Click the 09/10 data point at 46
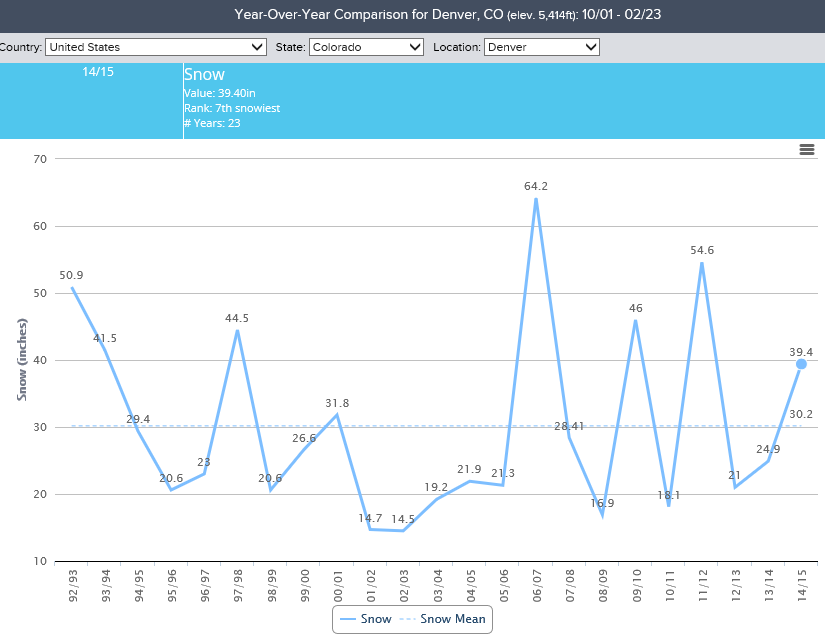This screenshot has height=638, width=825. pyautogui.click(x=636, y=320)
